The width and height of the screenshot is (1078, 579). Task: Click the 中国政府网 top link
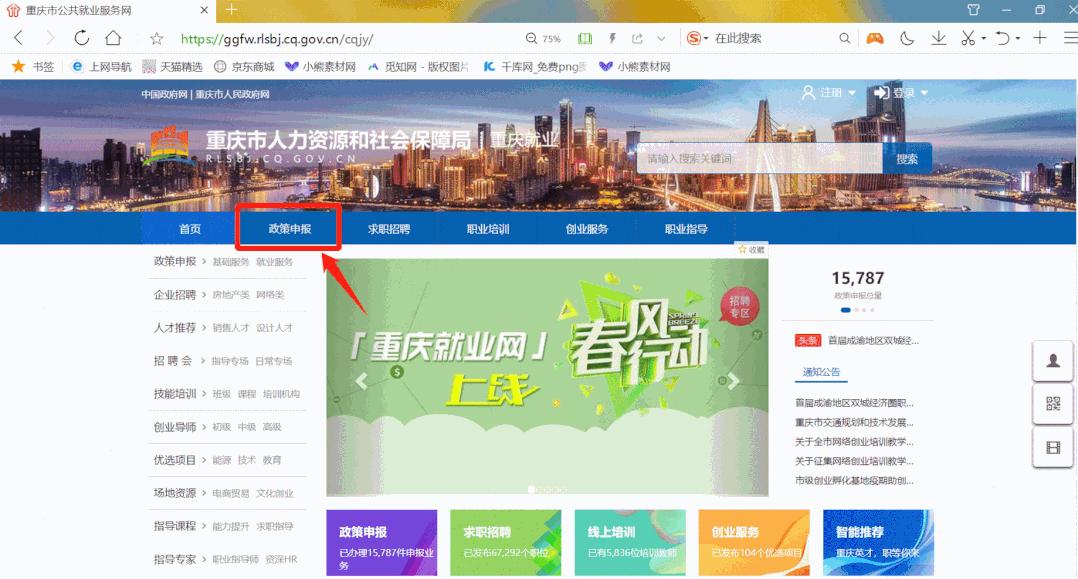tap(164, 94)
